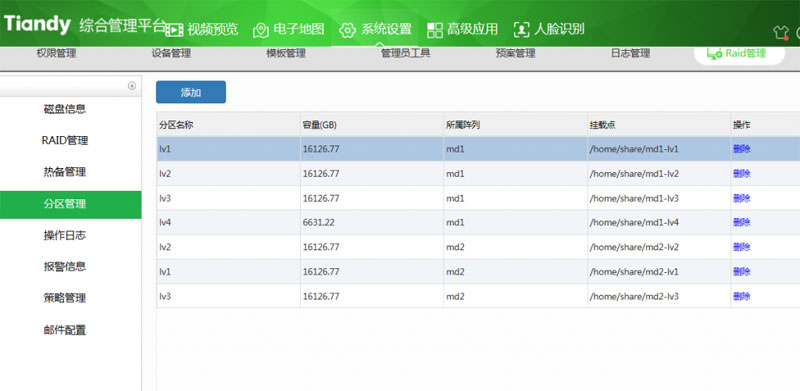Select the row with mount /home/share/md2-lv2
800x391 pixels.
coord(478,247)
